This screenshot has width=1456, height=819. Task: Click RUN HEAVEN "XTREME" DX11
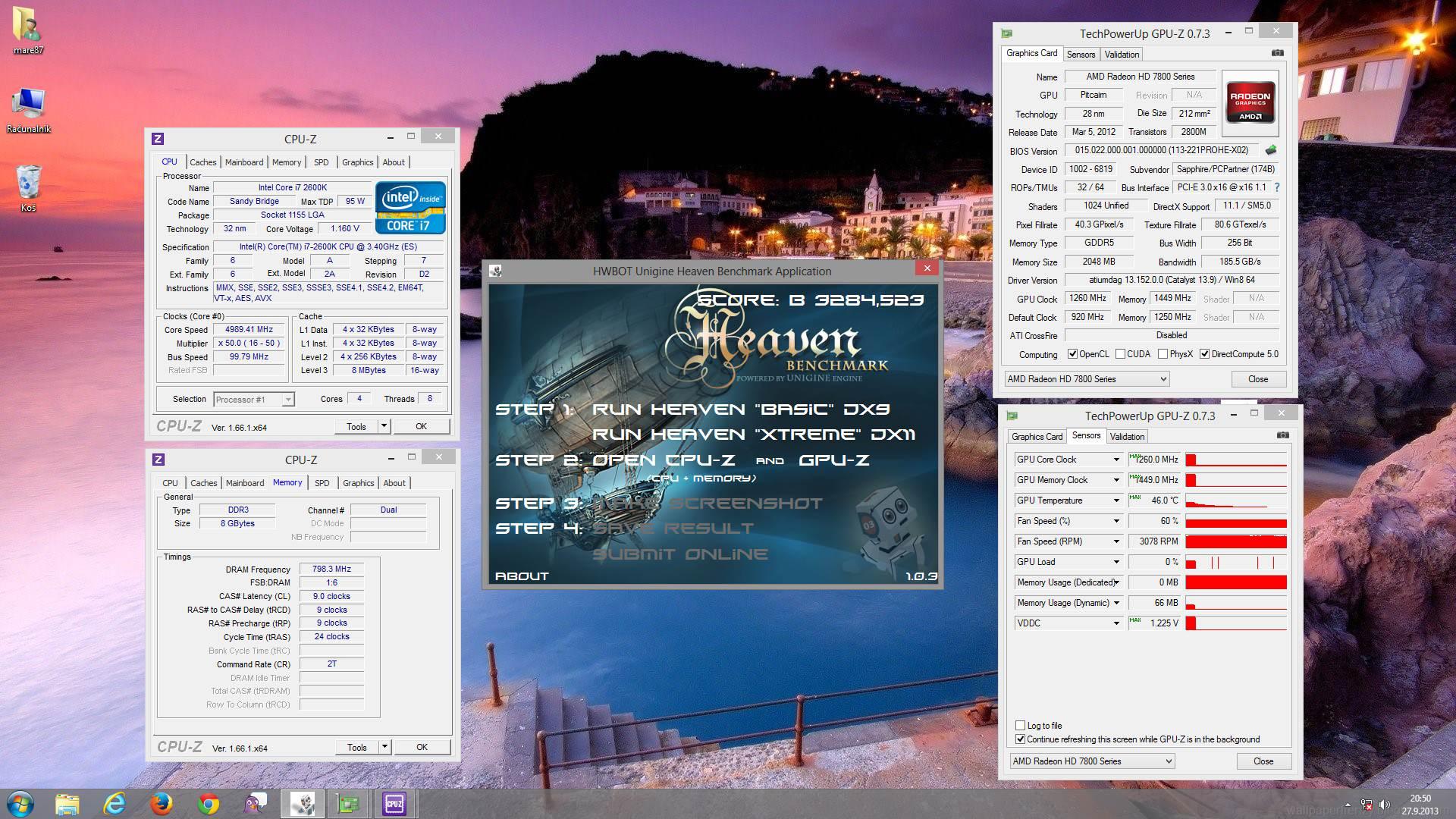click(x=753, y=435)
